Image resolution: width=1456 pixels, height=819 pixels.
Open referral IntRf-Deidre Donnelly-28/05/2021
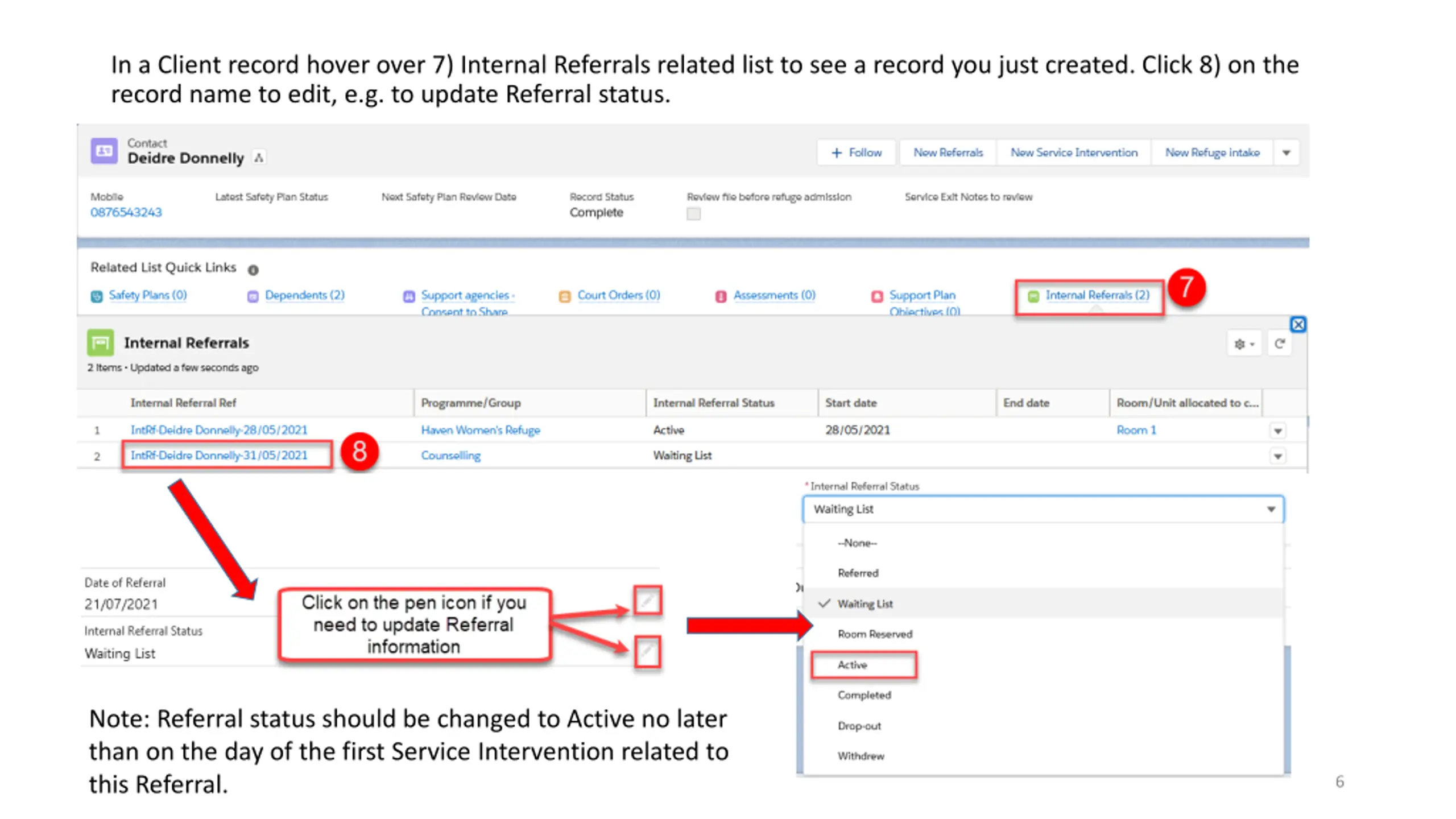pyautogui.click(x=219, y=430)
